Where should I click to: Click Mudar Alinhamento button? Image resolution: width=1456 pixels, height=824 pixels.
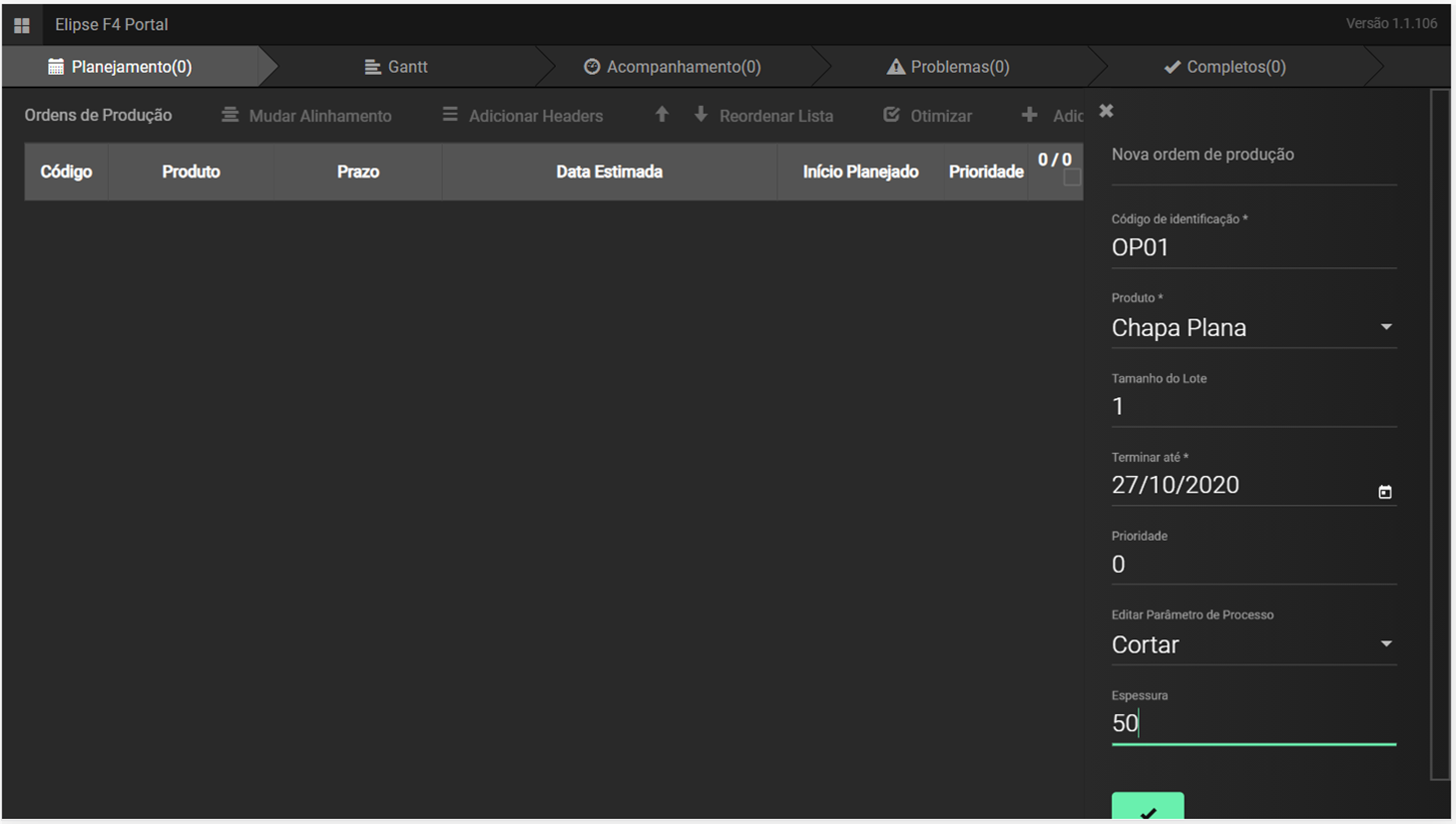306,116
